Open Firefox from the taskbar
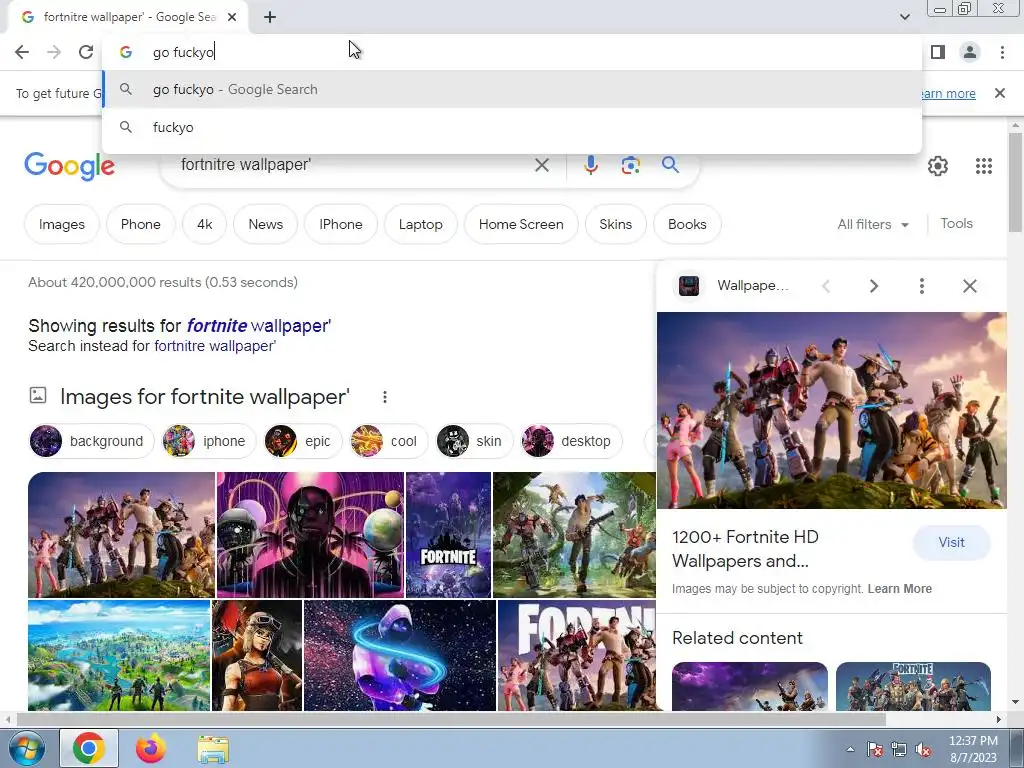1024x768 pixels. coord(151,749)
